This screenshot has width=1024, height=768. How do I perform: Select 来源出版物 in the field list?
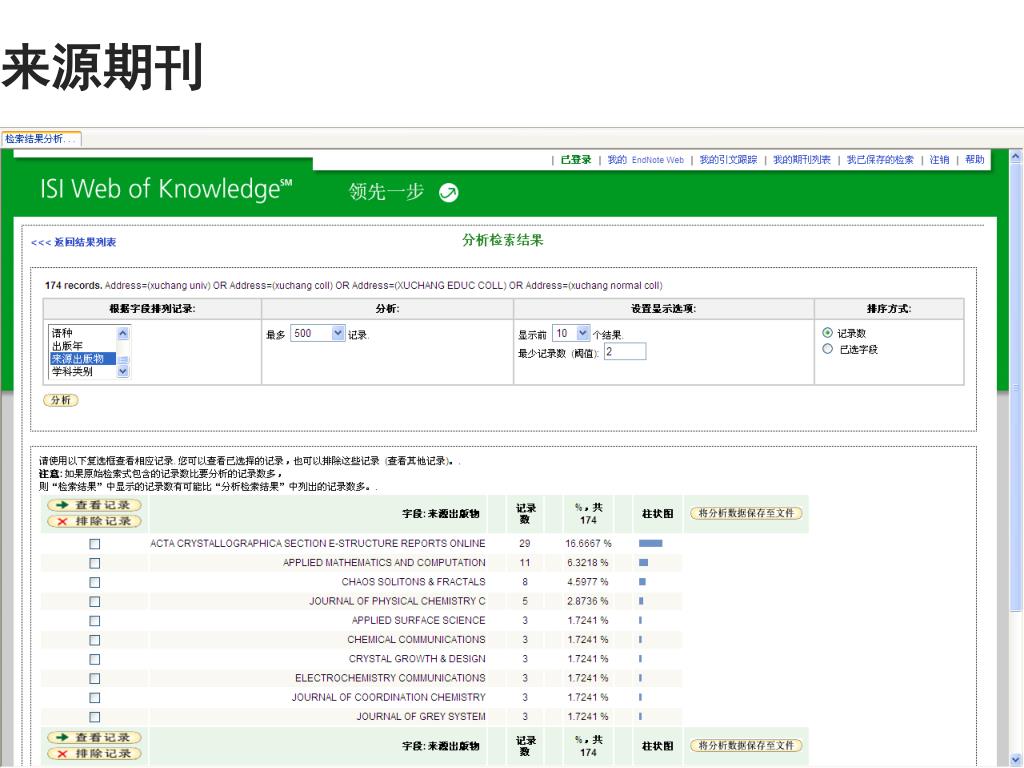point(83,359)
